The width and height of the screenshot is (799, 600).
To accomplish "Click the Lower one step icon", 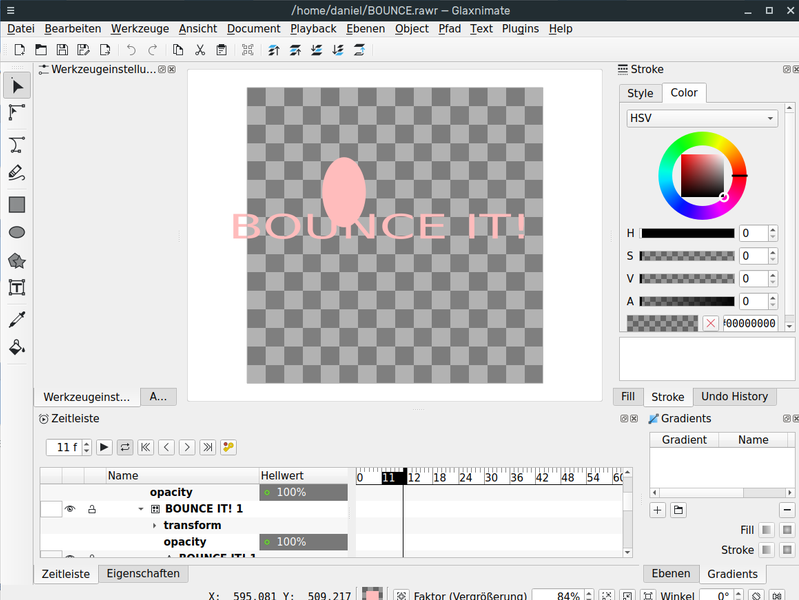I will pyautogui.click(x=316, y=50).
